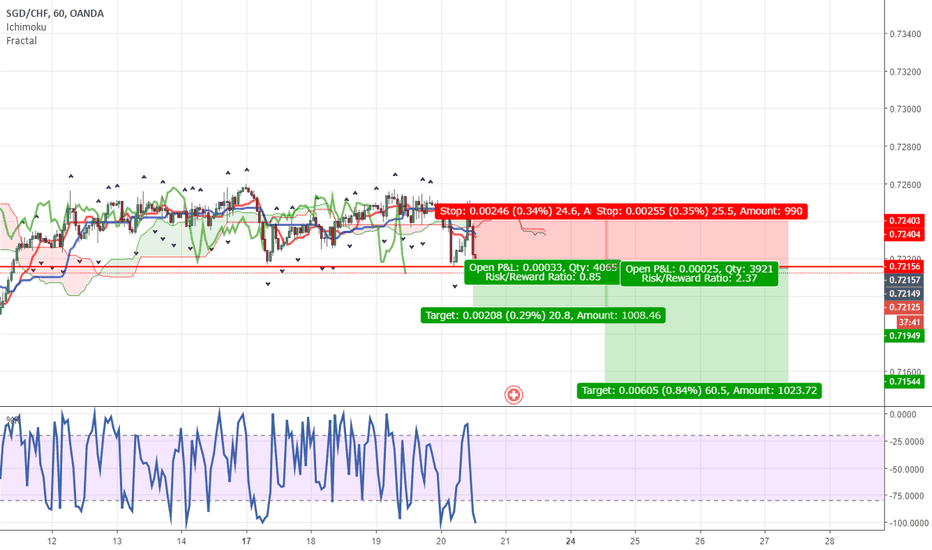Image resolution: width=932 pixels, height=550 pixels.
Task: Click the 0.73000 price axis label
Action: (905, 109)
